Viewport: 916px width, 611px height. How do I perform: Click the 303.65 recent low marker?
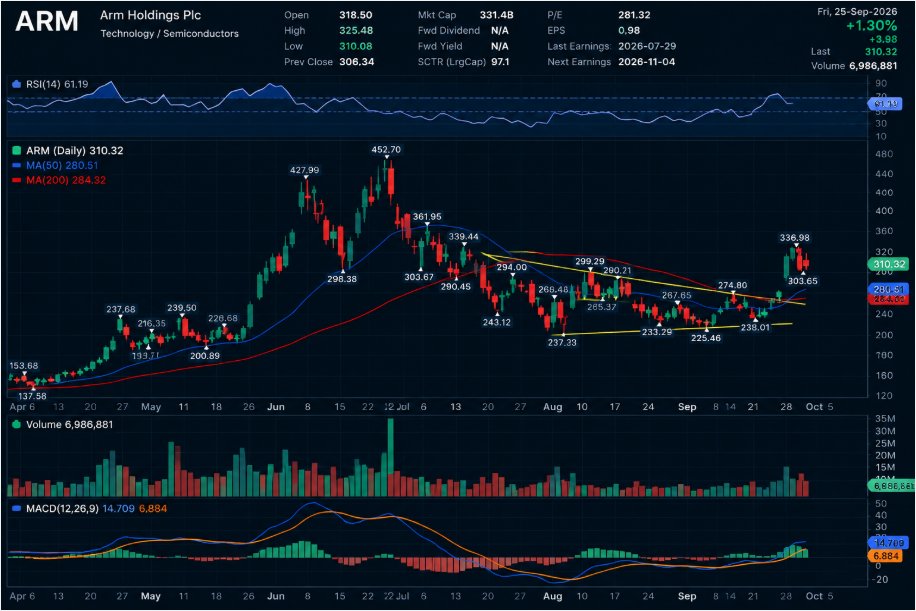pos(803,281)
